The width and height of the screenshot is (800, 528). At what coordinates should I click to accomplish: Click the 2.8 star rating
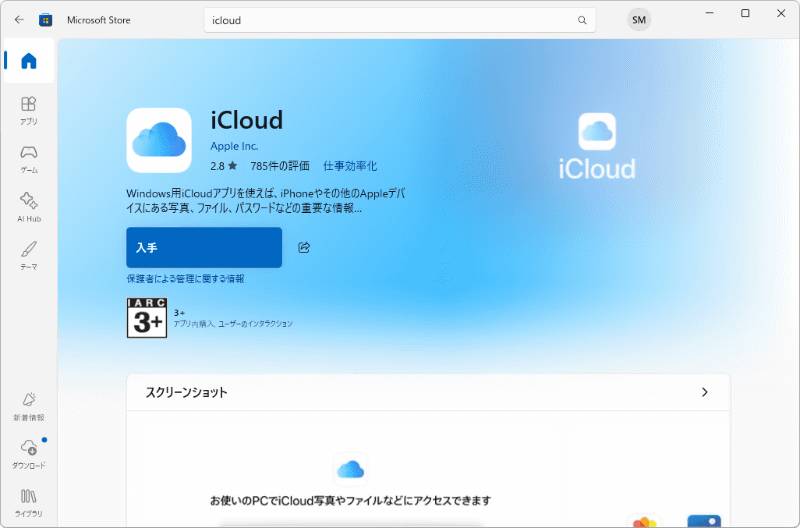[x=223, y=166]
